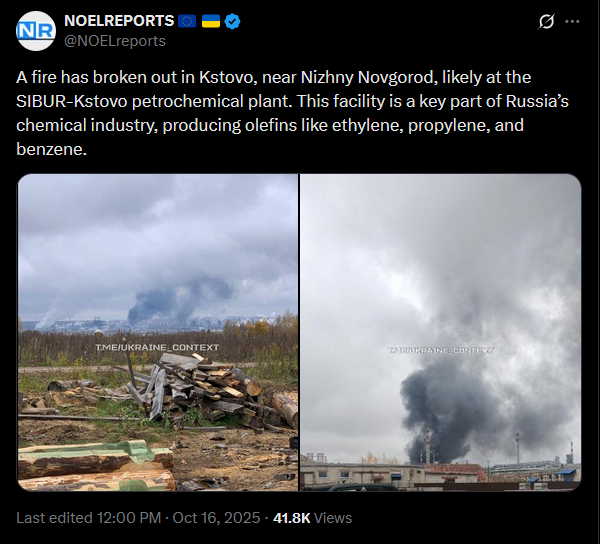Click the 12:00 PM timestamp
600x544 pixels.
click(129, 518)
